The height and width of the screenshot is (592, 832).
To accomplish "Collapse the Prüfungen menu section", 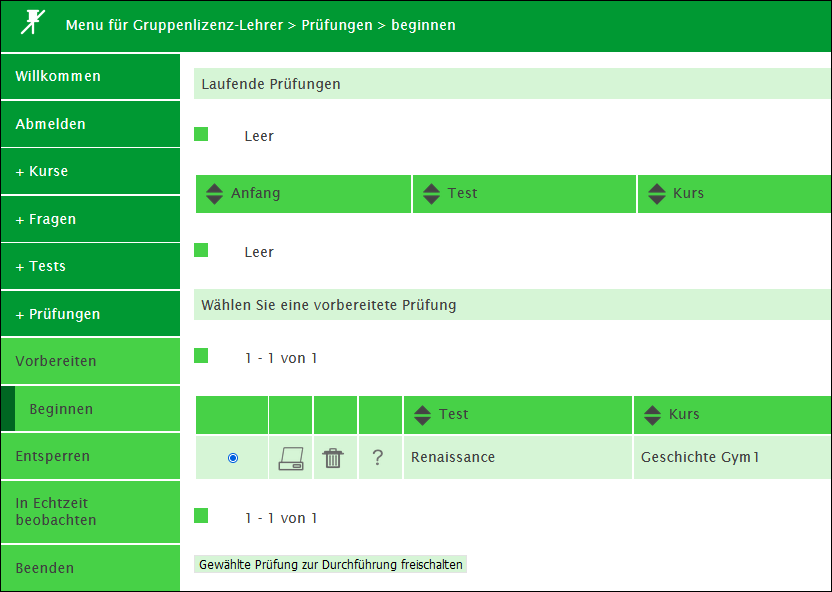I will 90,314.
